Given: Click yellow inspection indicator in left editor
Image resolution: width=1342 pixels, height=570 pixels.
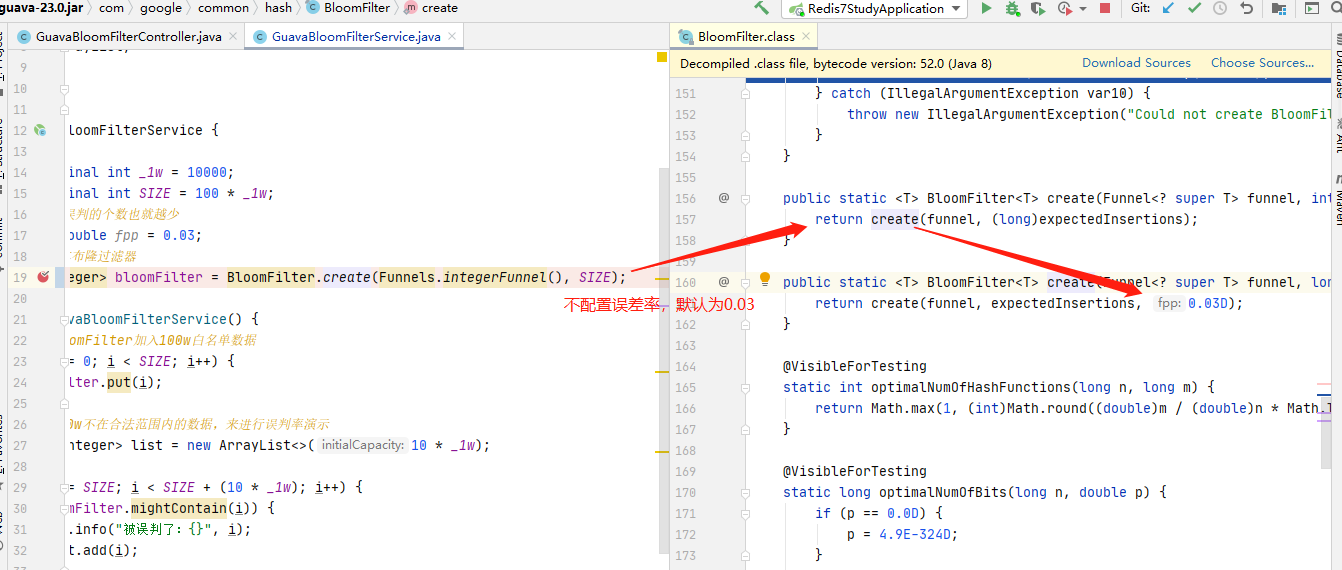Looking at the screenshot, I should click(x=662, y=57).
